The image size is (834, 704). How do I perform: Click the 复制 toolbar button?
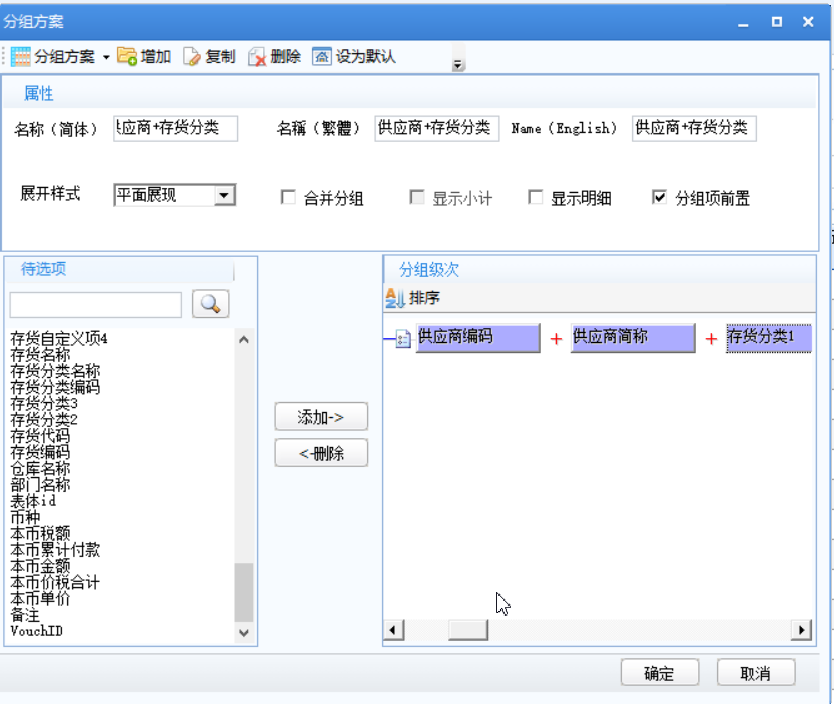coord(209,56)
